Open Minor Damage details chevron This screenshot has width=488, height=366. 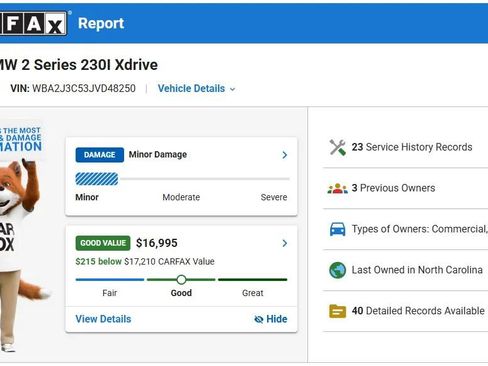click(284, 155)
